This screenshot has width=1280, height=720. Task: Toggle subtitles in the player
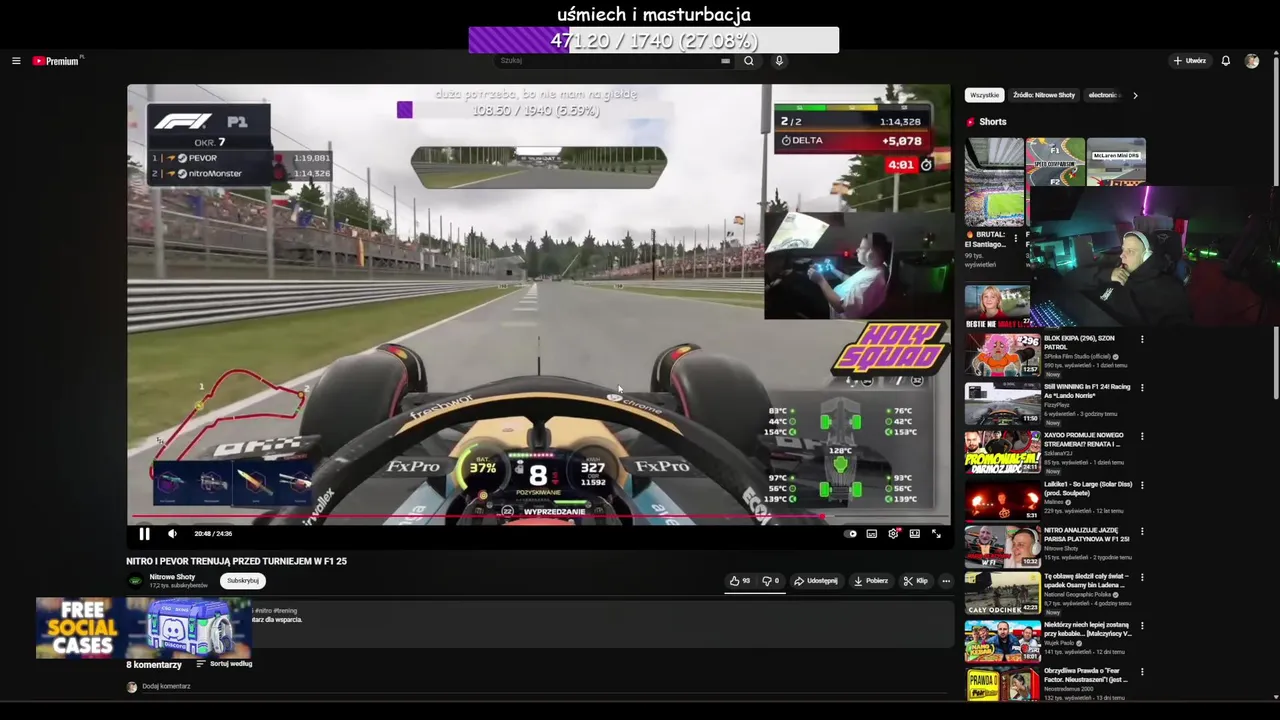[x=872, y=534]
